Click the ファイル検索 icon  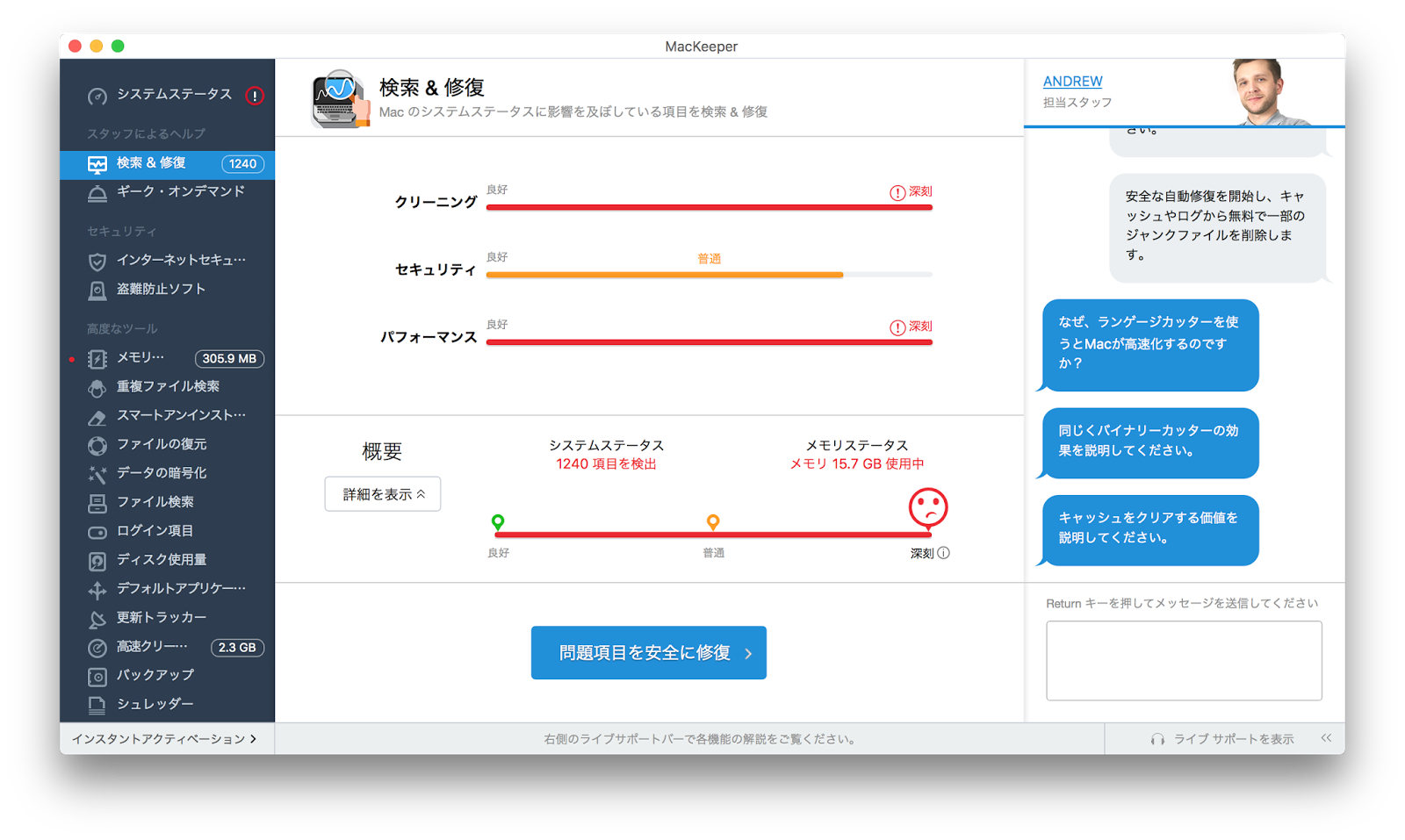point(97,504)
